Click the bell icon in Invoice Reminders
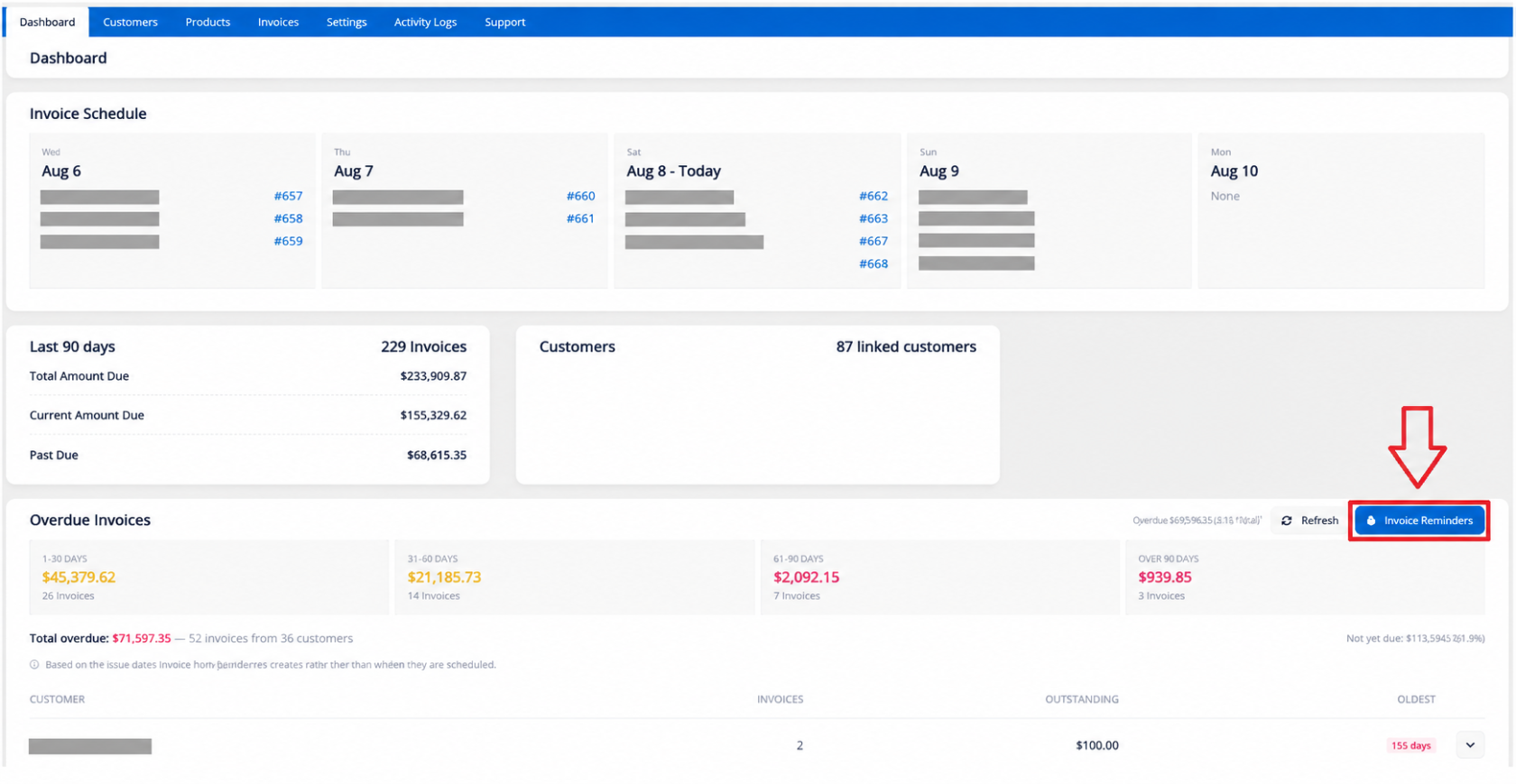The image size is (1516, 784). pos(1371,521)
